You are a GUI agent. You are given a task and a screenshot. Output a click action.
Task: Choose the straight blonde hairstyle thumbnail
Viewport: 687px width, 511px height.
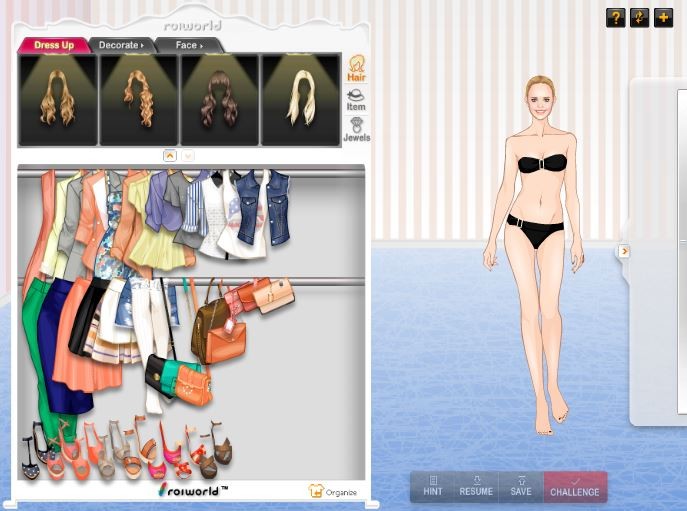click(300, 100)
